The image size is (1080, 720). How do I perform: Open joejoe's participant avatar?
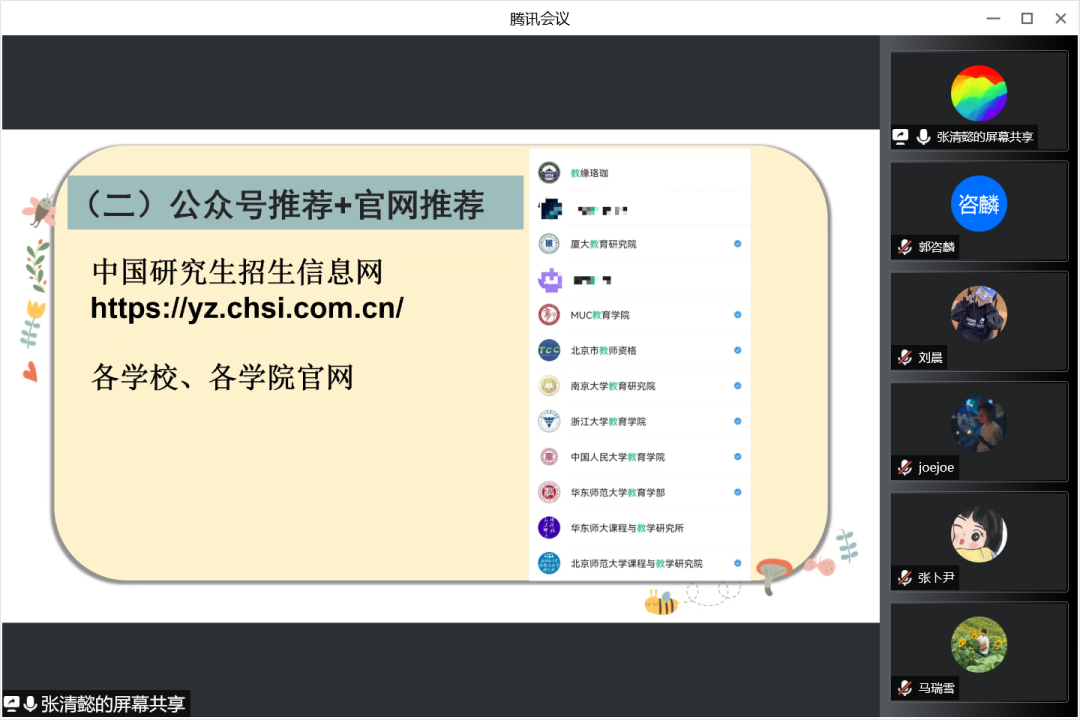coord(978,423)
